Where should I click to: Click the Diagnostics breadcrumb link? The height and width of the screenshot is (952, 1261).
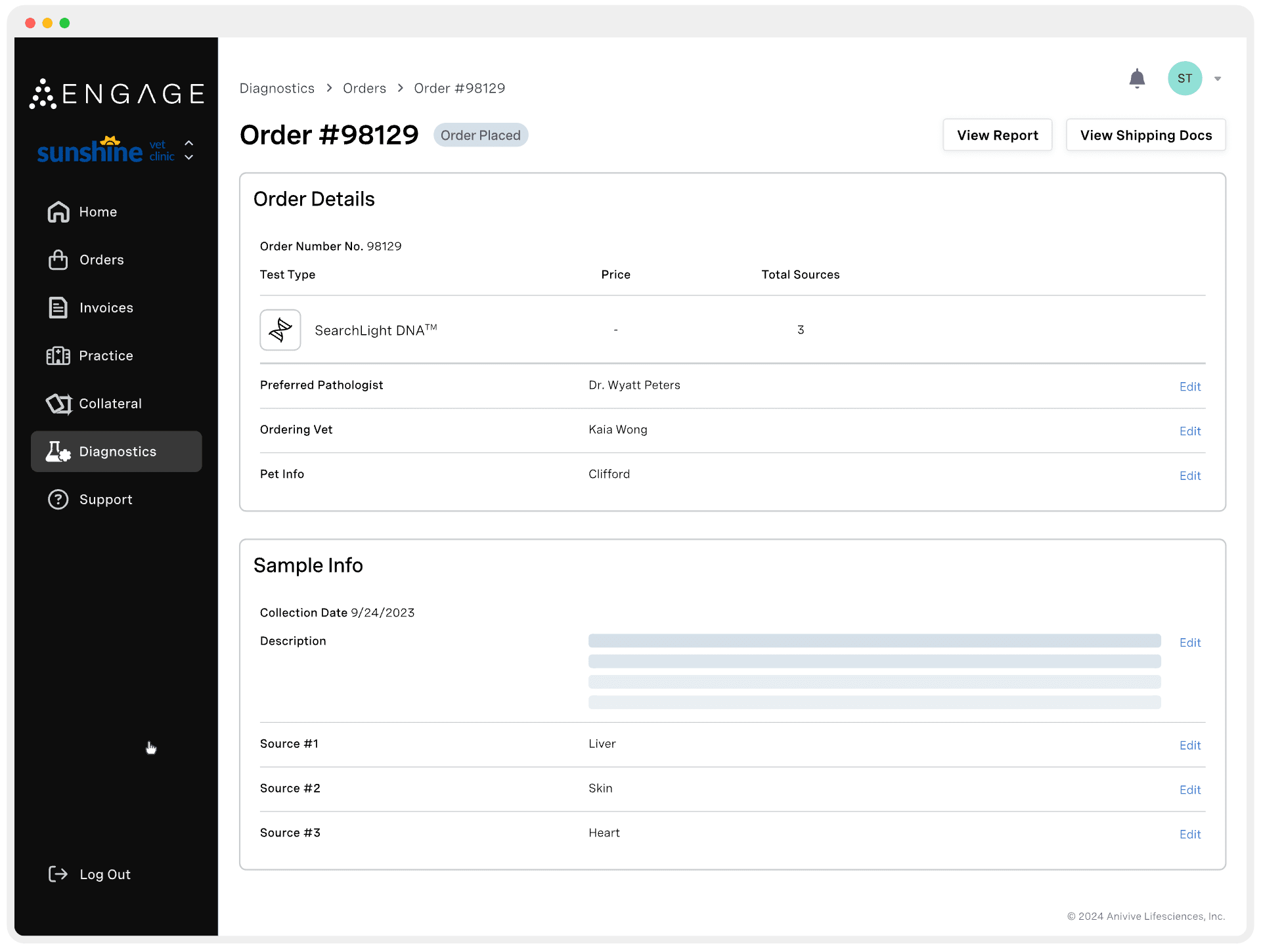pos(277,88)
